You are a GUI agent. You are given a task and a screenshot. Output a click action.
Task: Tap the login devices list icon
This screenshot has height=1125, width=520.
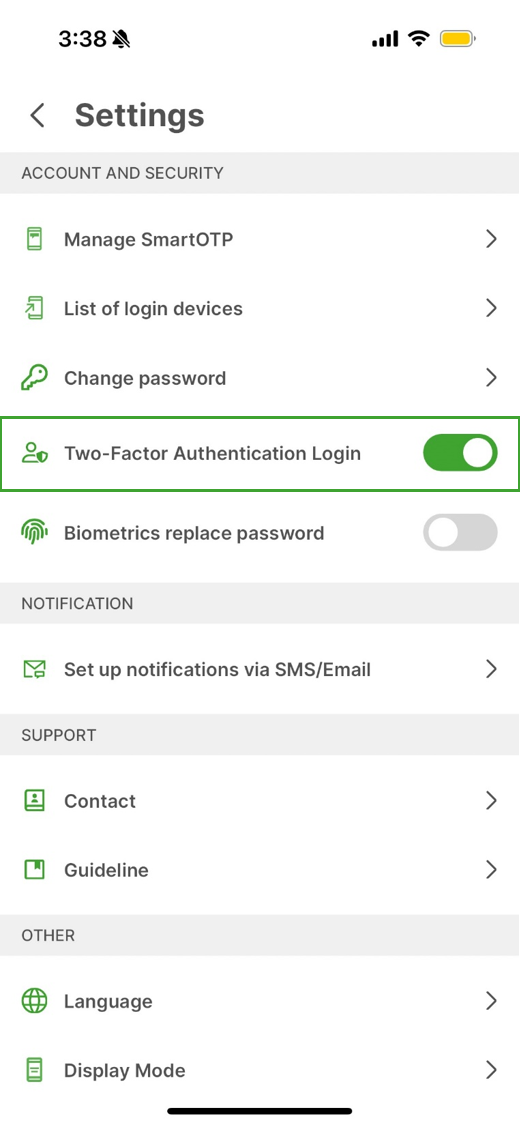(34, 309)
